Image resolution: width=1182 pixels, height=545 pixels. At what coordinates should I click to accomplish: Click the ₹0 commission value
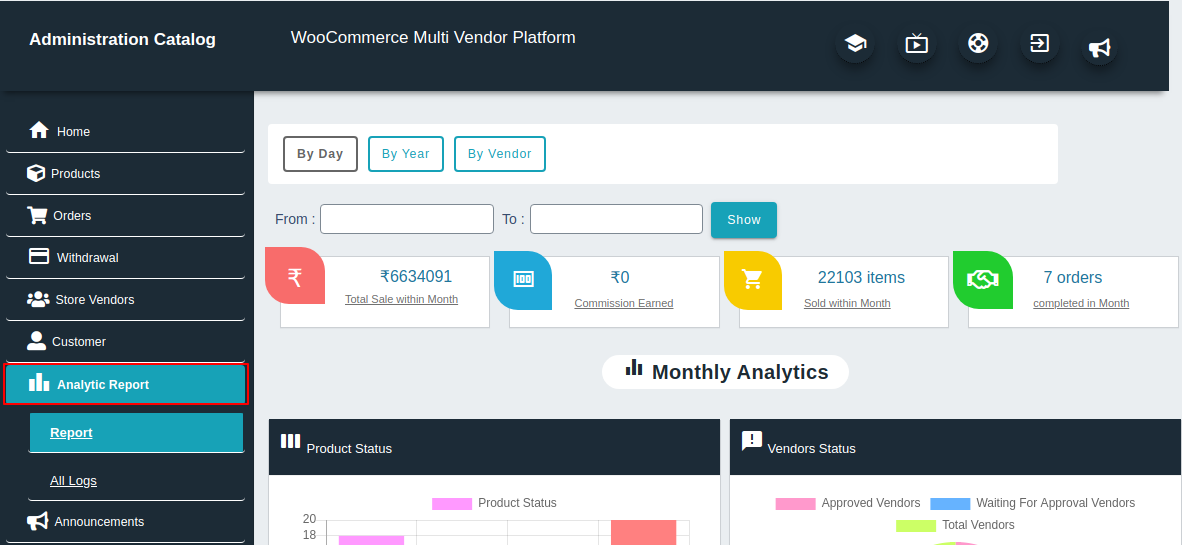[x=620, y=277]
